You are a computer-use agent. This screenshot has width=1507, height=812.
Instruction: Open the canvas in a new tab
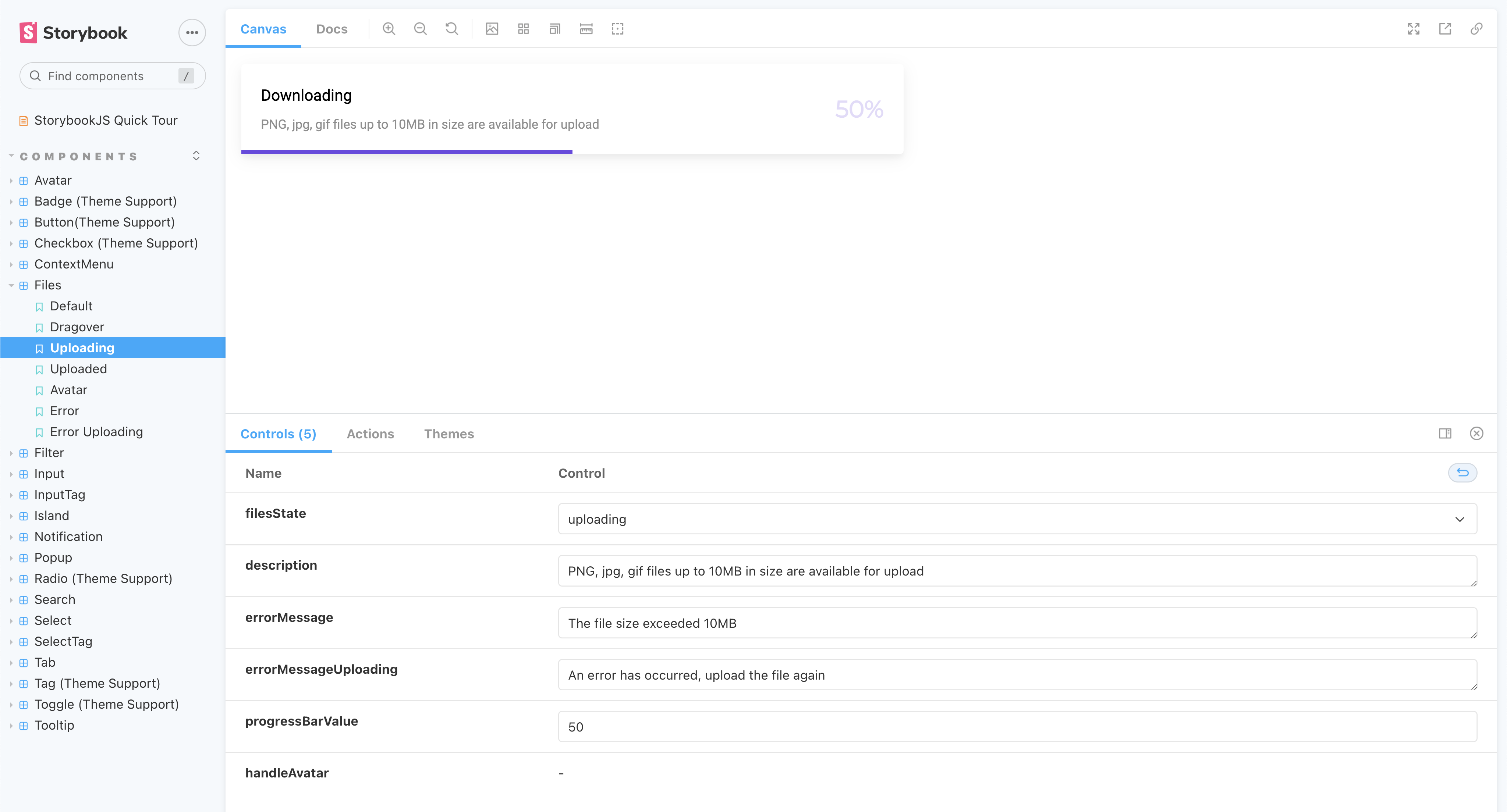[x=1446, y=28]
